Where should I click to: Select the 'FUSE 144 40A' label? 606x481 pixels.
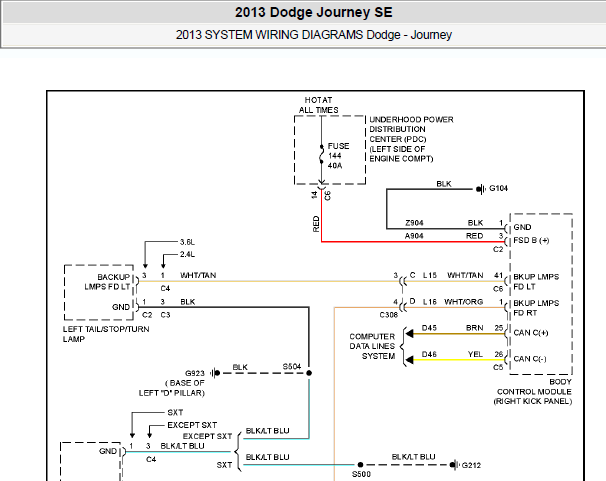click(x=338, y=156)
